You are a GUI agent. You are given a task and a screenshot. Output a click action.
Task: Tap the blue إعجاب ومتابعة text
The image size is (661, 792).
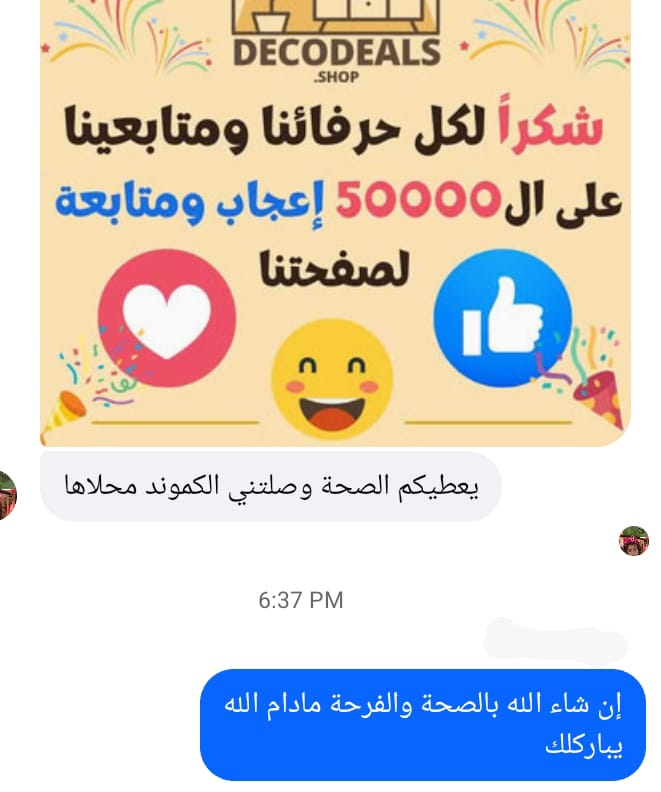(x=189, y=202)
